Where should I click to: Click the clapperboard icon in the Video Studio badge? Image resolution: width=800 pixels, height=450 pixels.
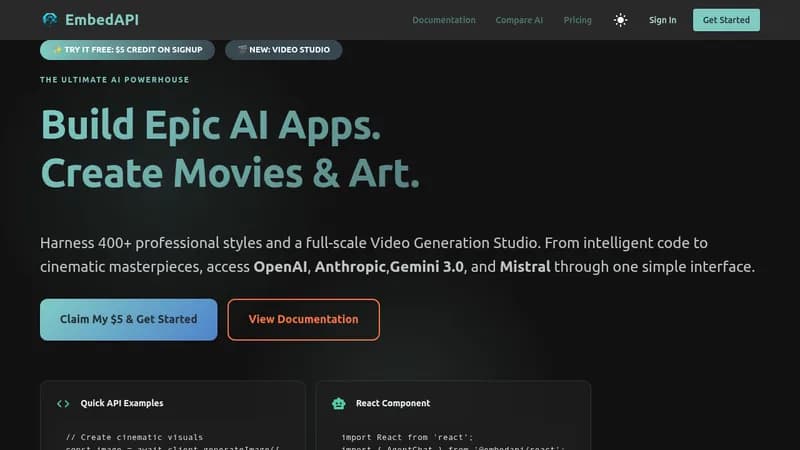tap(242, 49)
